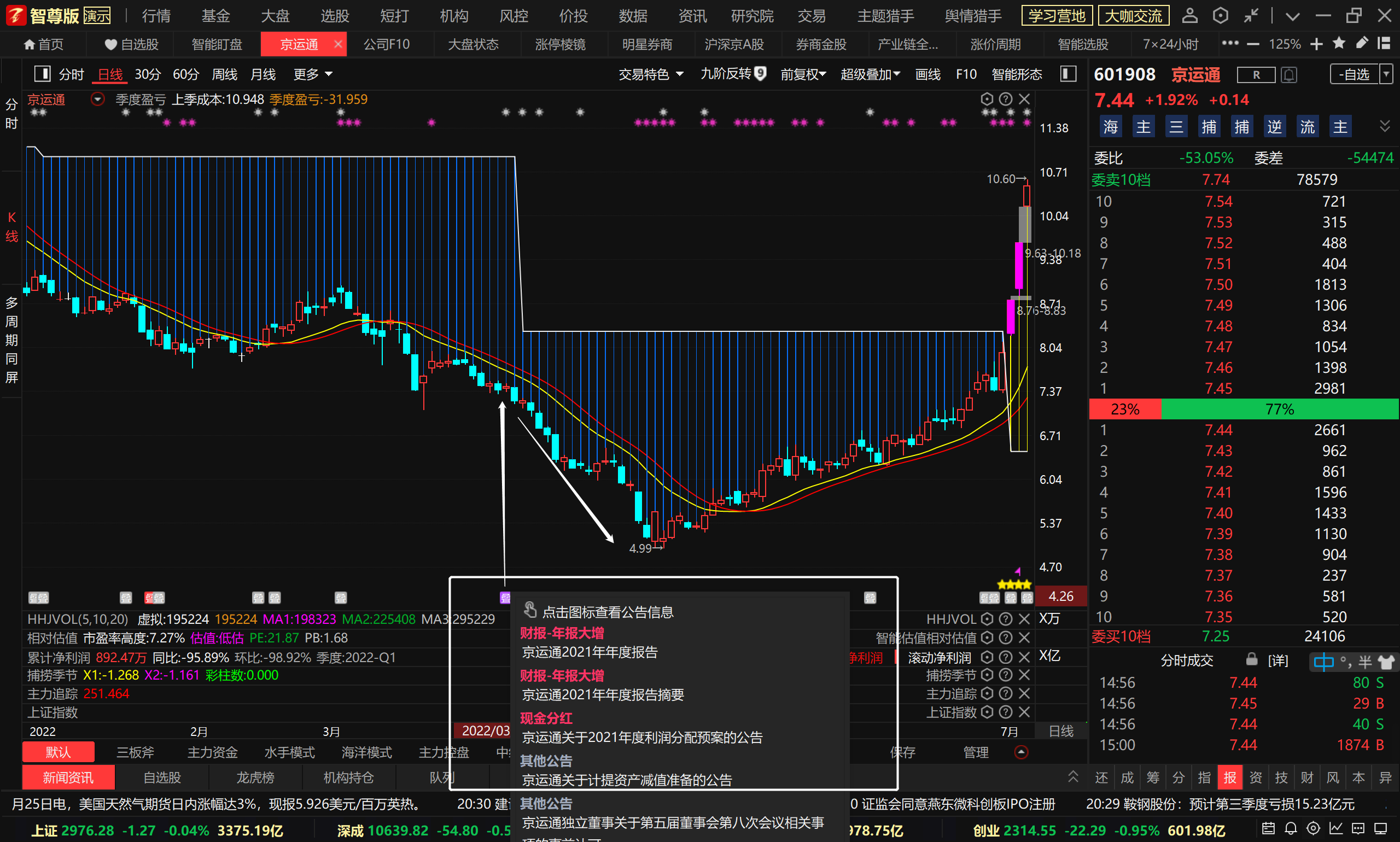Click the shrink-window arrows icon
This screenshot has width=1400, height=842.
pos(1251,15)
